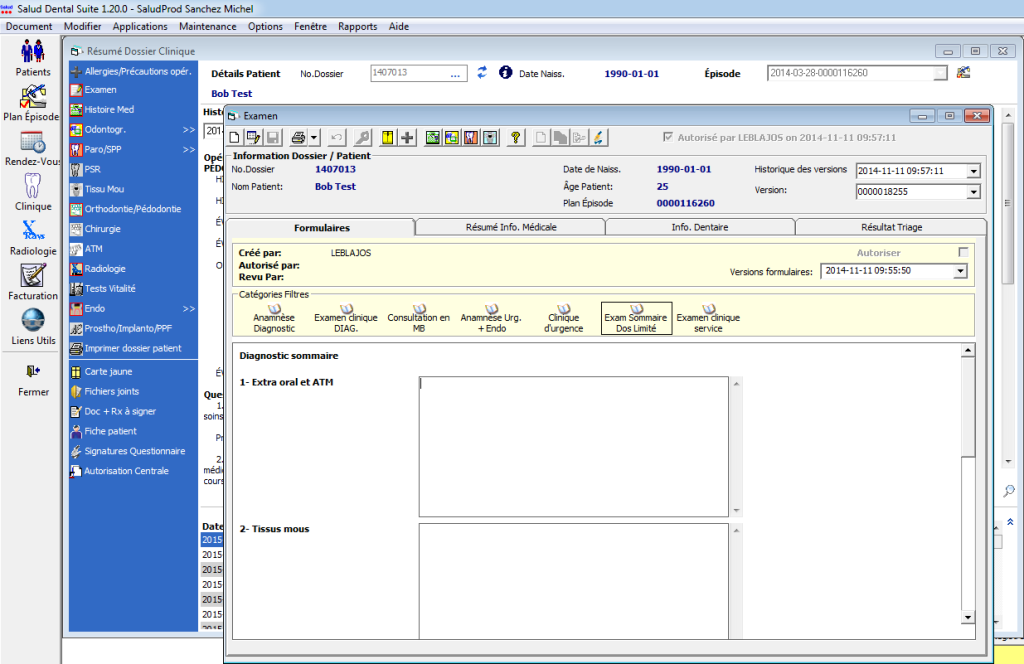
Task: Open the Rendez-Vous calendar icon
Action: click(33, 148)
